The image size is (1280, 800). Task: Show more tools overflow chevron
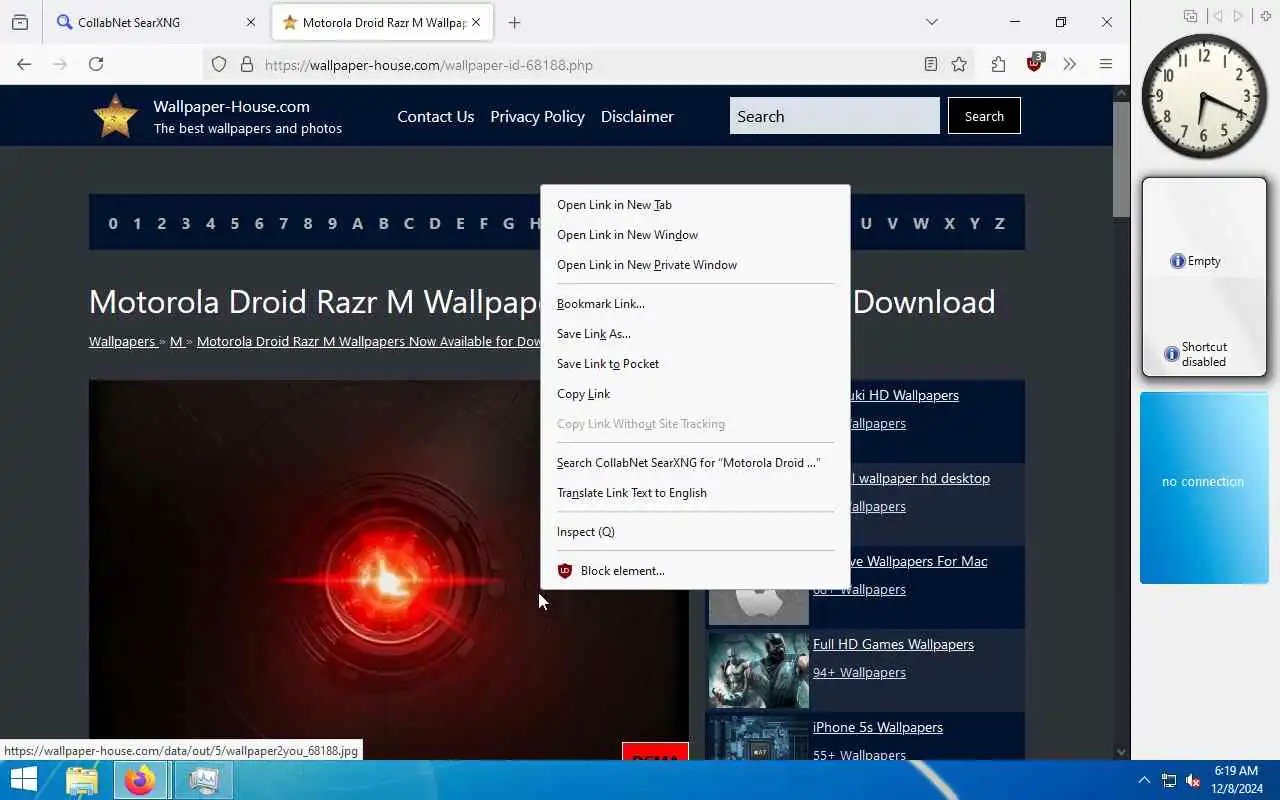coord(1070,64)
